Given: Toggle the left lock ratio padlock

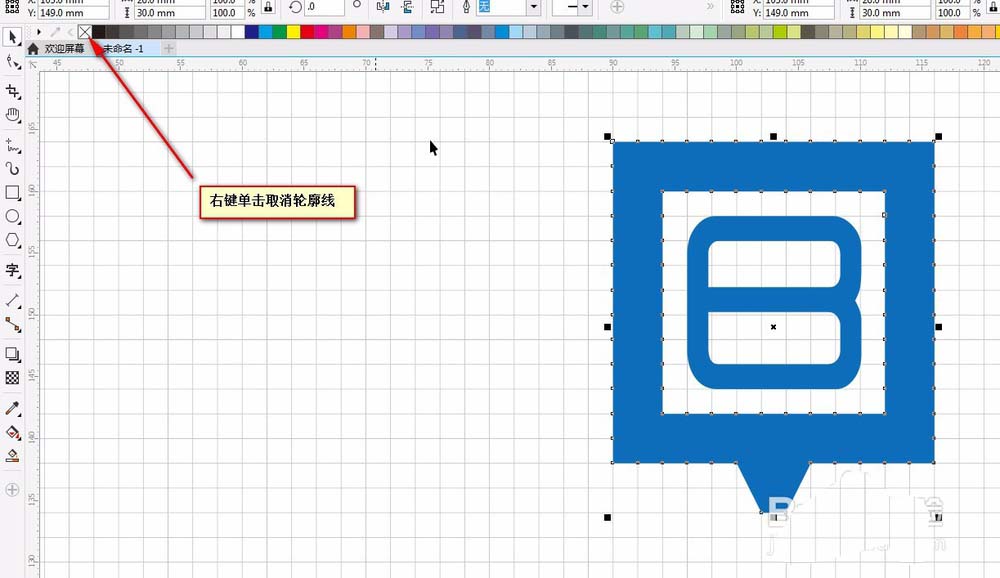Looking at the screenshot, I should [x=268, y=7].
